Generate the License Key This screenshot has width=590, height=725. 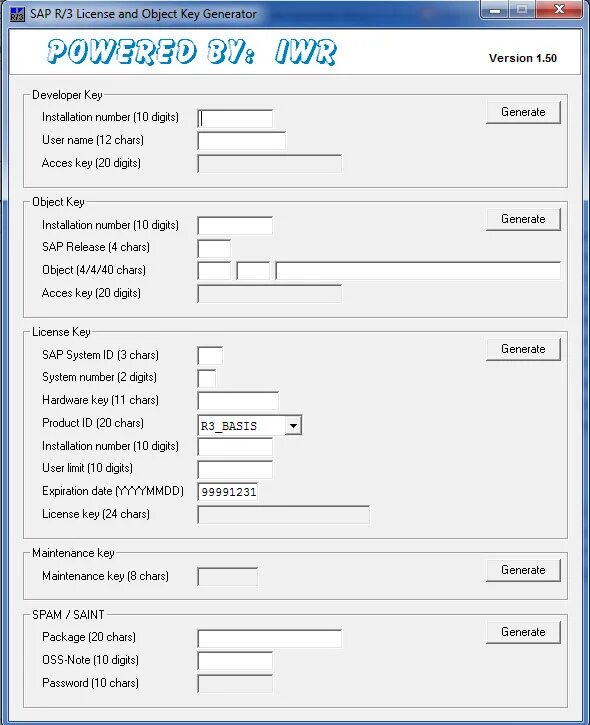523,349
